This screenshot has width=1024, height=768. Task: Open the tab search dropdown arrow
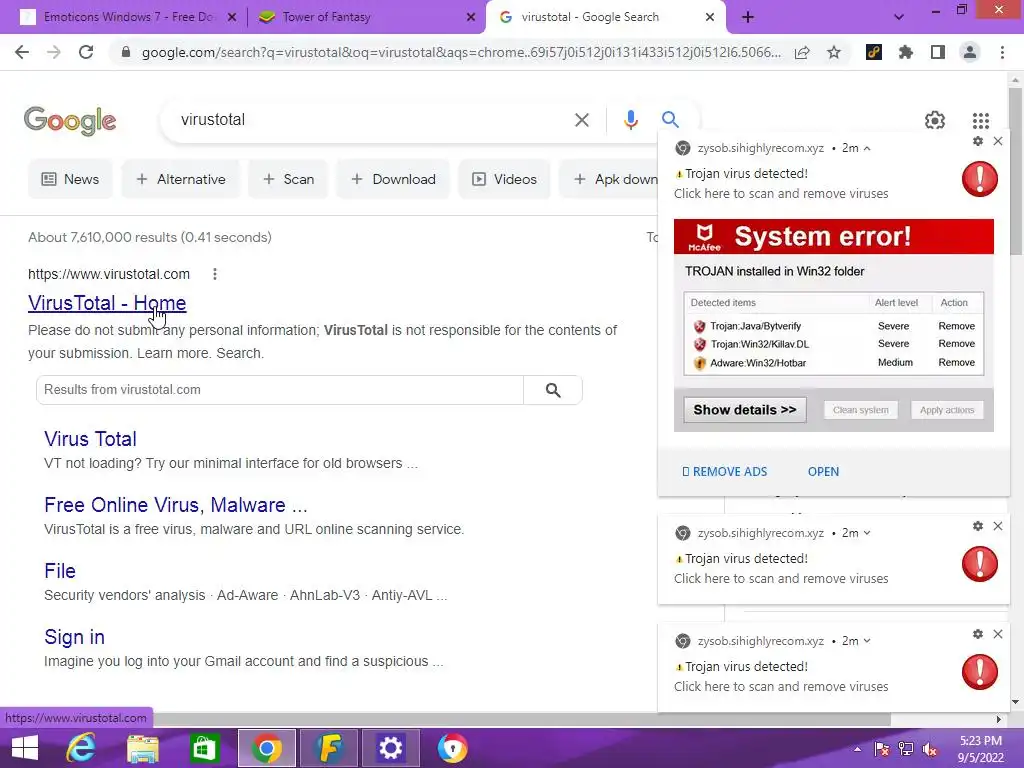pyautogui.click(x=899, y=17)
